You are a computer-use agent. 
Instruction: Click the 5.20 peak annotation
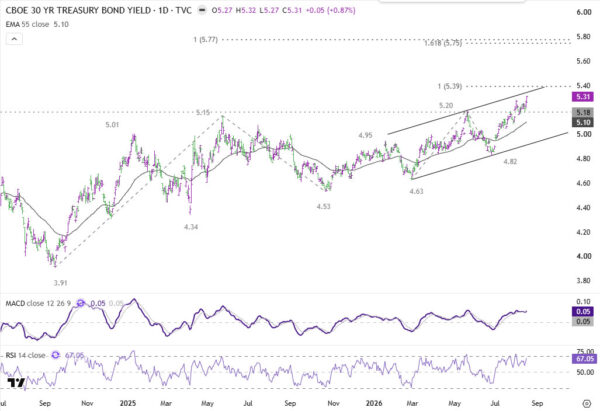tap(446, 105)
